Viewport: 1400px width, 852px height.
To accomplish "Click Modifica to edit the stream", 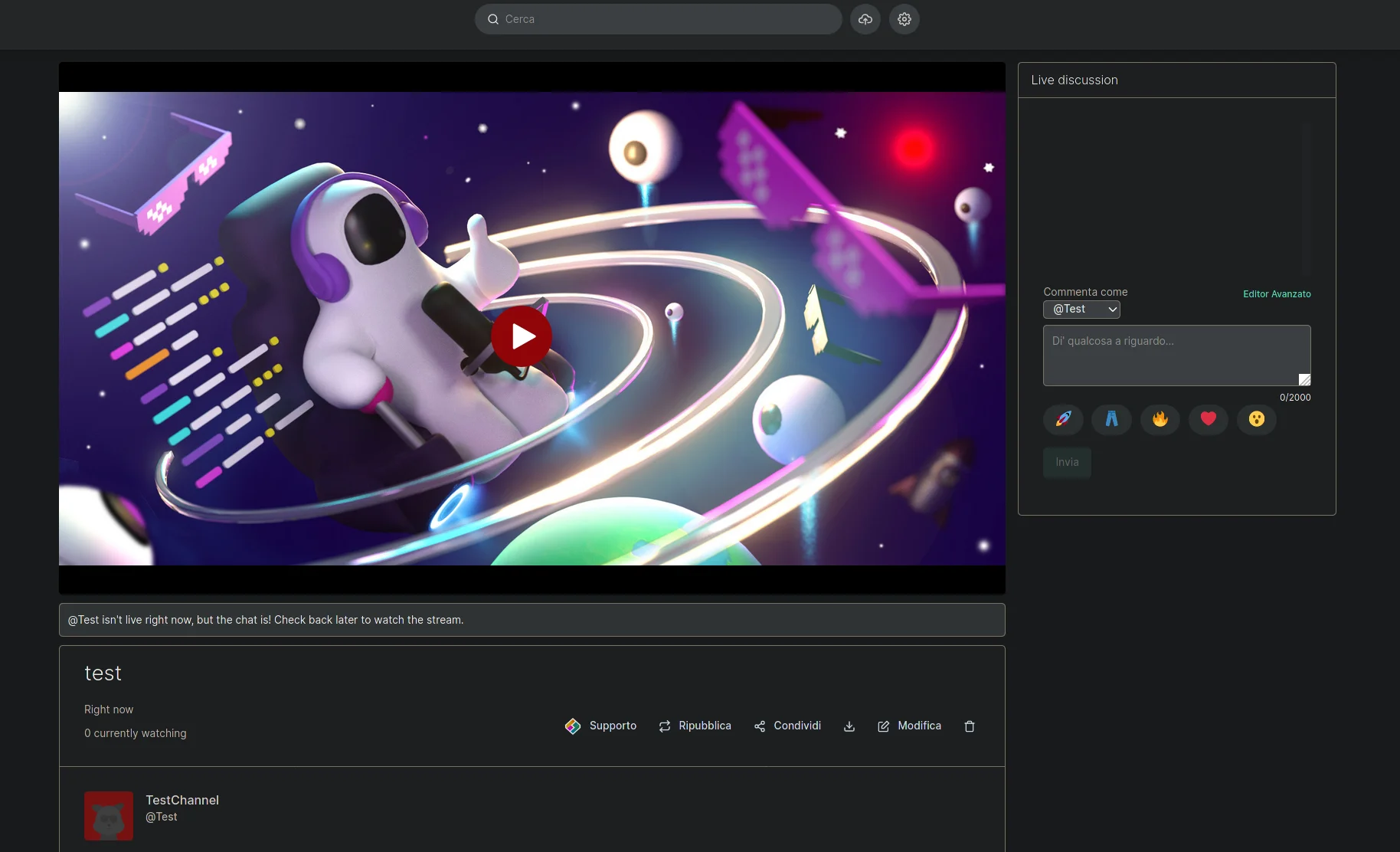I will tap(909, 726).
